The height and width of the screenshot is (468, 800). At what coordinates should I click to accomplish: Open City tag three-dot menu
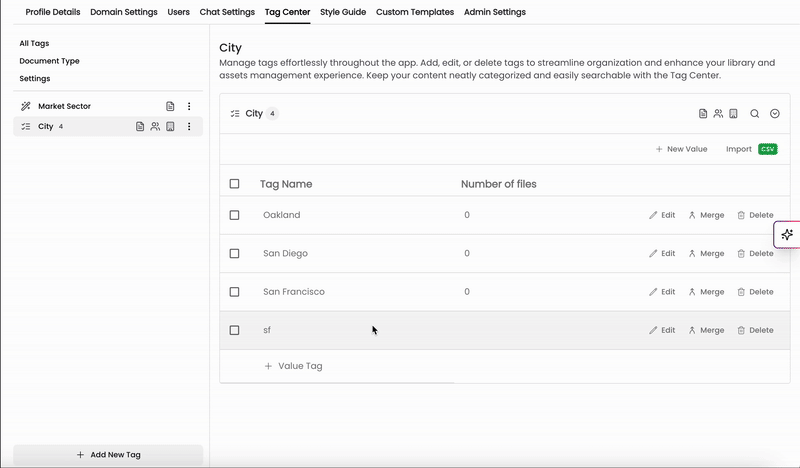189,127
